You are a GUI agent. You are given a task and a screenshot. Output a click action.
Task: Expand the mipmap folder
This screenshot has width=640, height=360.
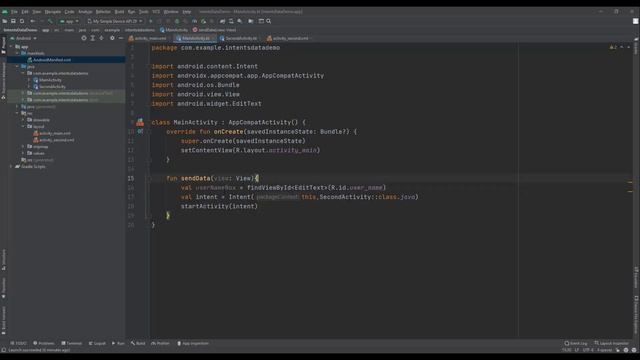pyautogui.click(x=23, y=147)
